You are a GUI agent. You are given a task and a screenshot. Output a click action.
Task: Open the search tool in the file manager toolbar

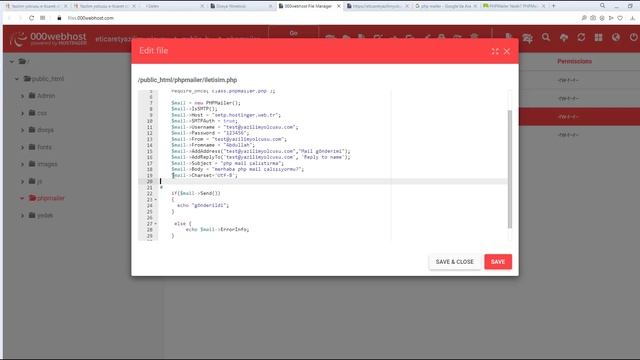[x=546, y=38]
